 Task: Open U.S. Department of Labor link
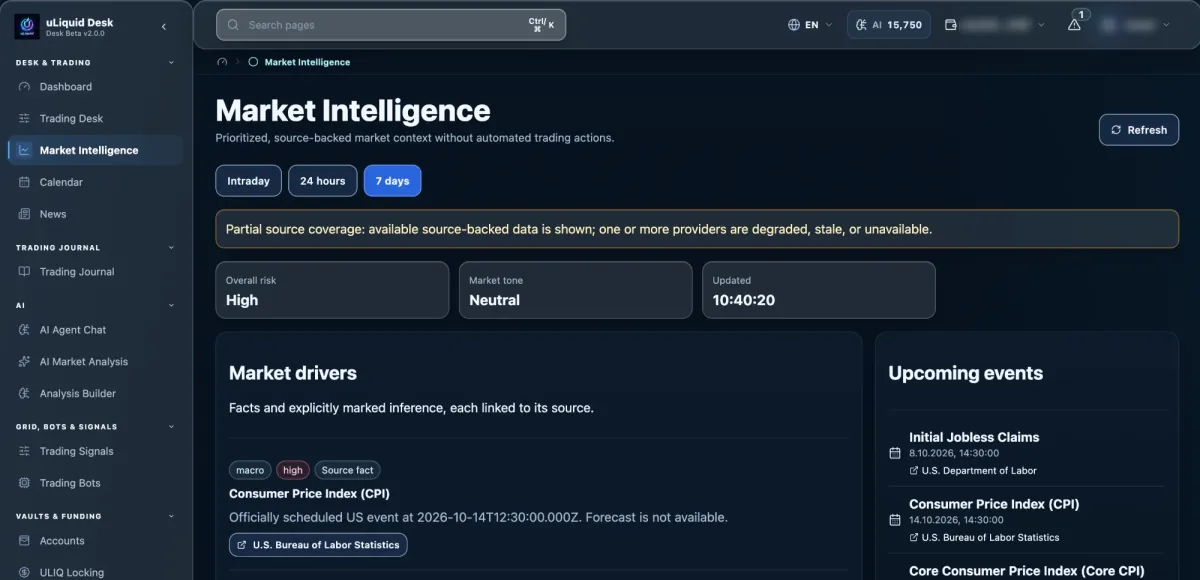point(973,470)
